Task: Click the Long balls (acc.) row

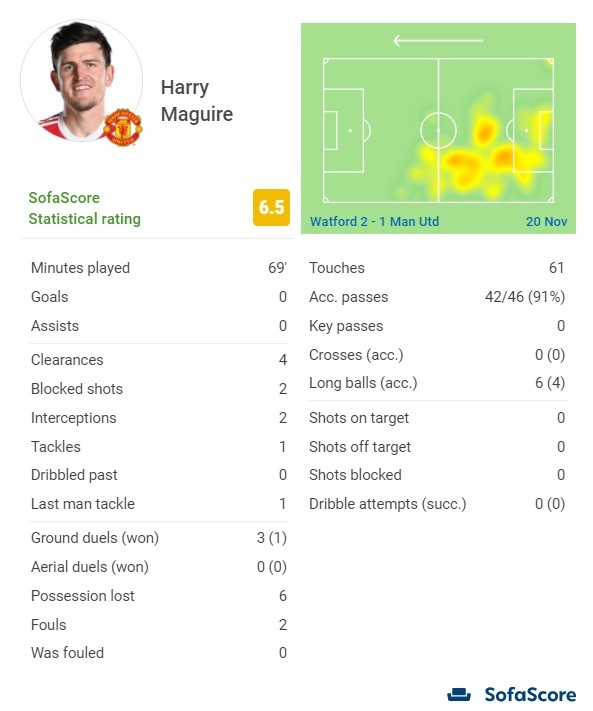Action: pos(437,383)
